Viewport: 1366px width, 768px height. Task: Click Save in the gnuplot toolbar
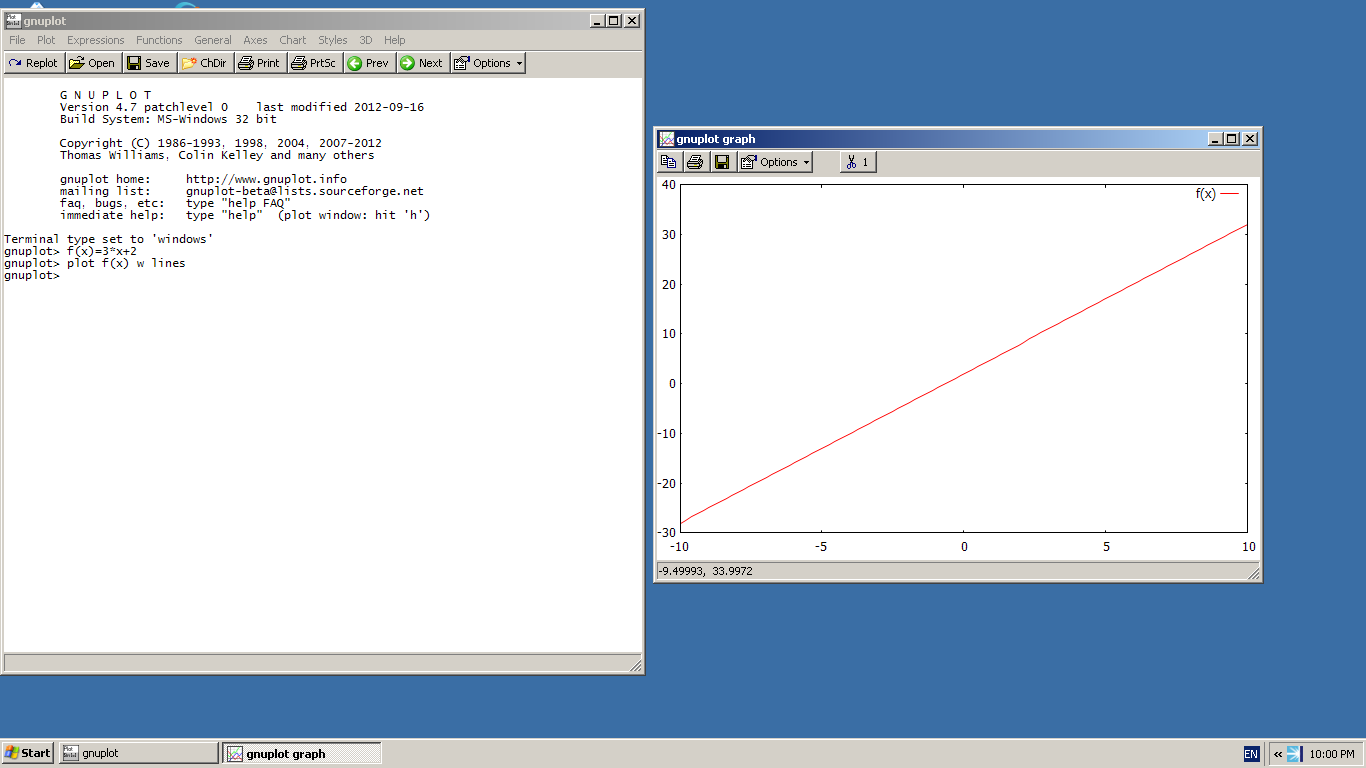point(149,63)
